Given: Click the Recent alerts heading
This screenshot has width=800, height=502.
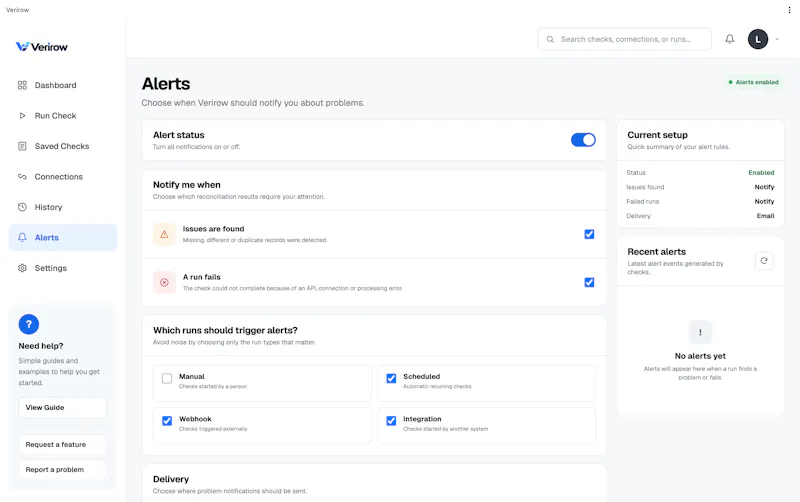Looking at the screenshot, I should 656,252.
